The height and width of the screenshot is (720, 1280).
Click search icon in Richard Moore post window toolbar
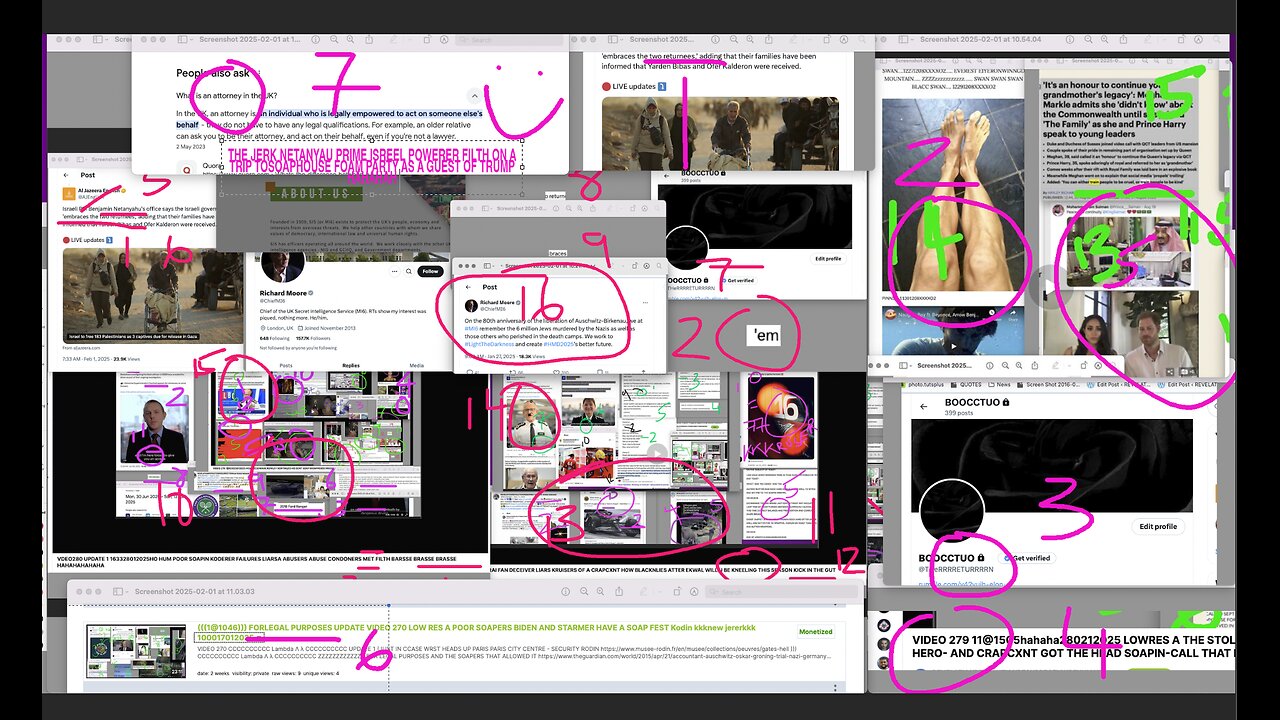[x=659, y=266]
